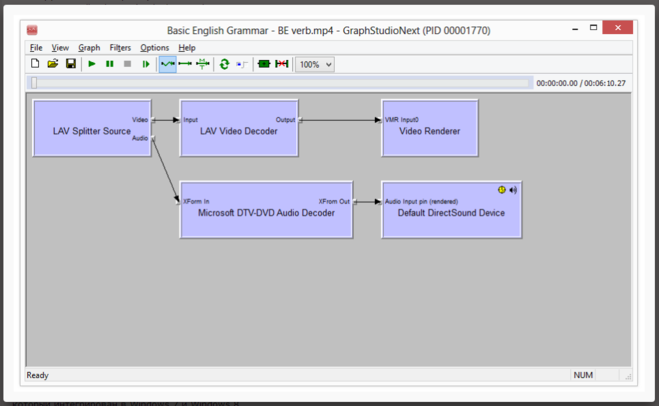
Task: Open a graph file via folder icon
Action: [53, 64]
